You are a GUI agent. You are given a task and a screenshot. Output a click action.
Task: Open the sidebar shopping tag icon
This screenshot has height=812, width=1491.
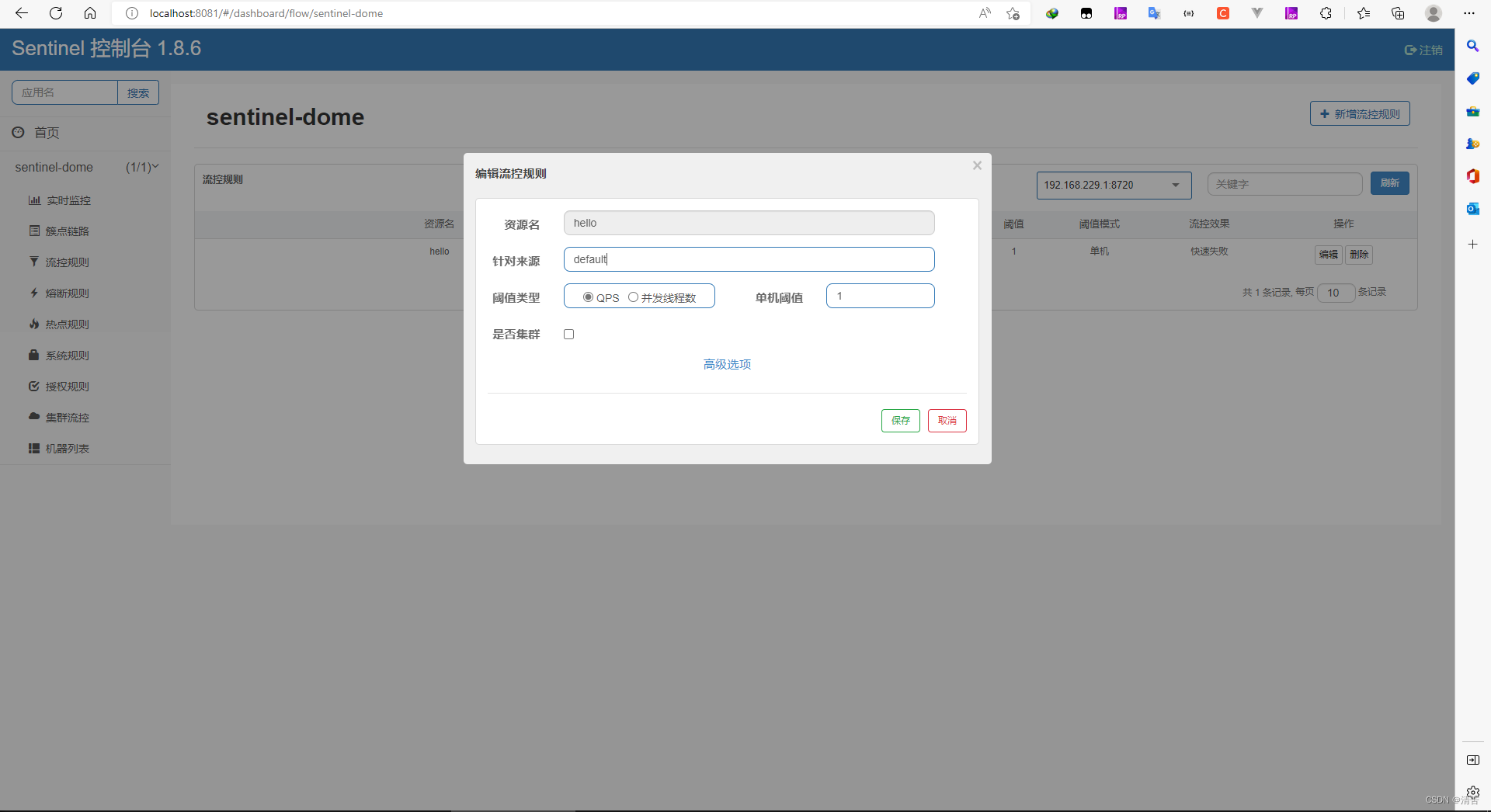[x=1472, y=78]
